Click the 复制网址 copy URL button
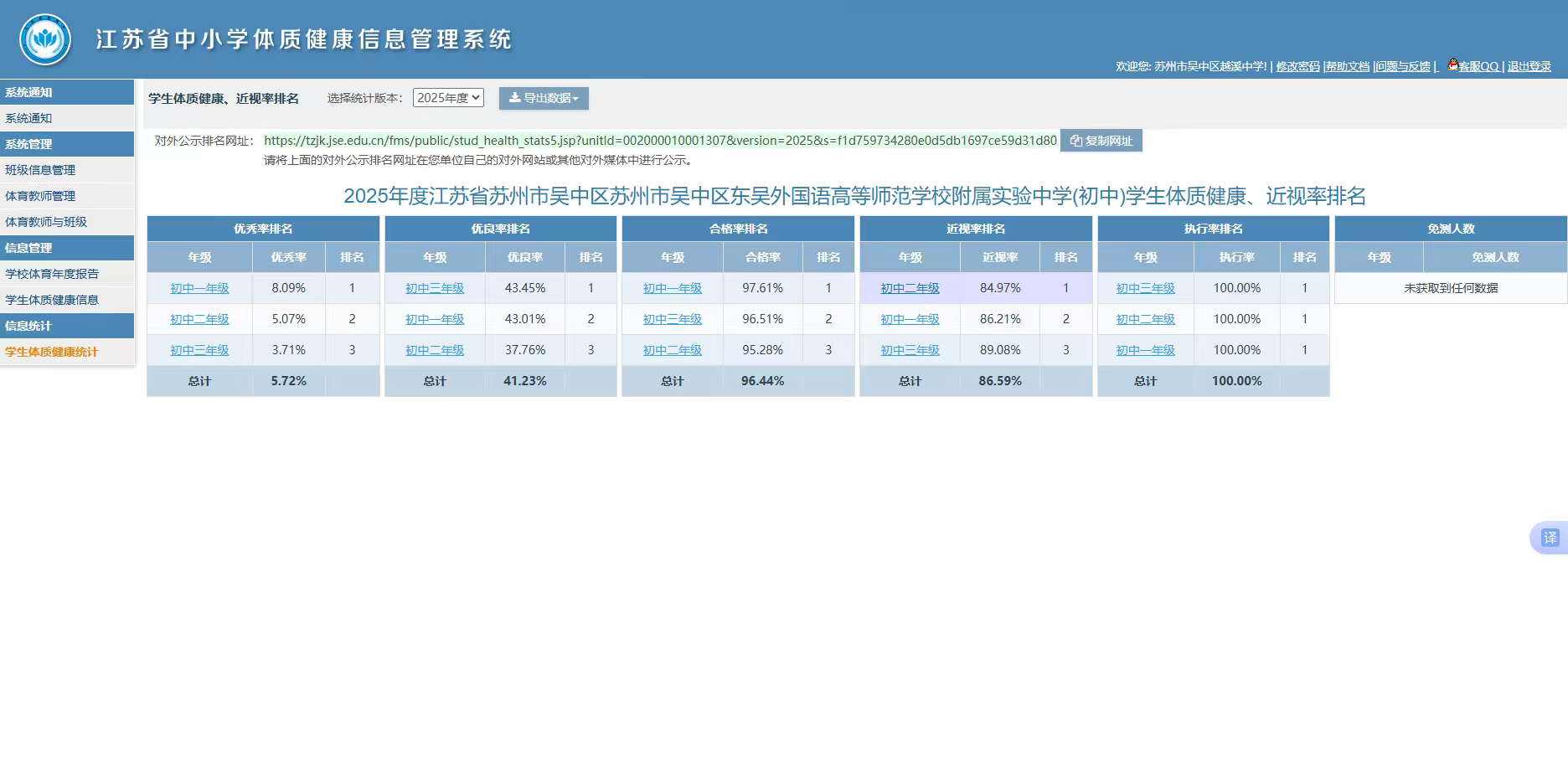Viewport: 1568px width, 783px height. (1101, 141)
